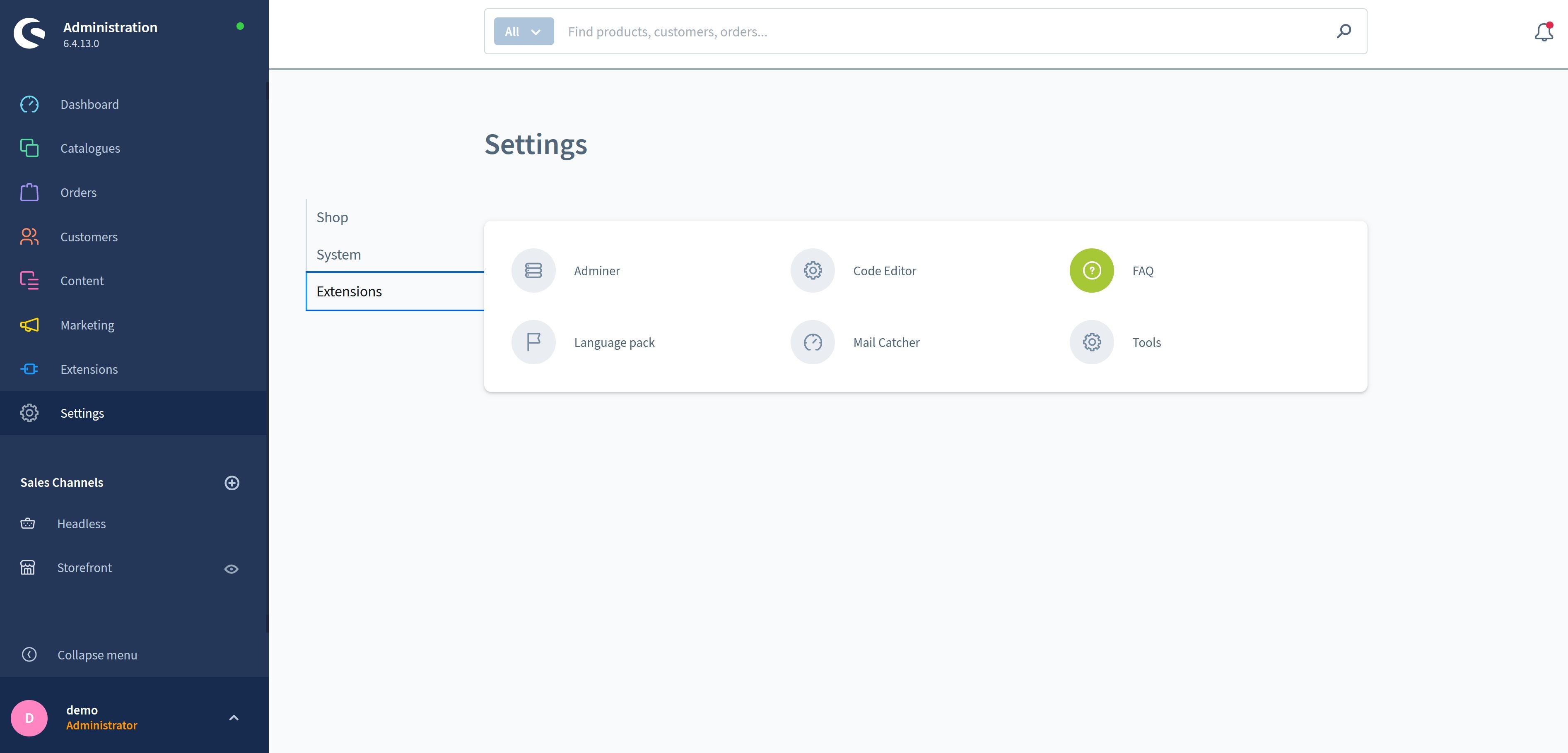Select the Extensions settings tab

click(x=395, y=291)
